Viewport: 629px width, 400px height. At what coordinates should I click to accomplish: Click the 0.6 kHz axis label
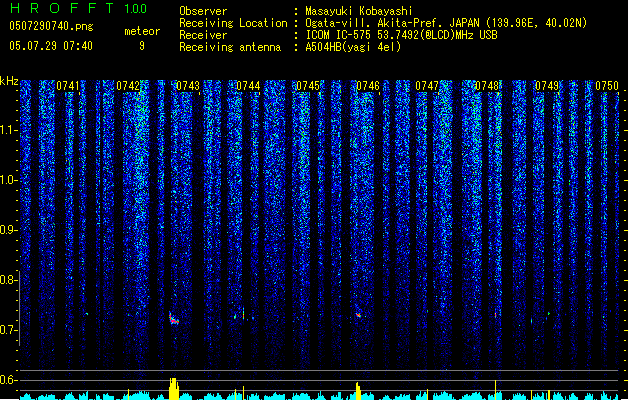[9, 380]
